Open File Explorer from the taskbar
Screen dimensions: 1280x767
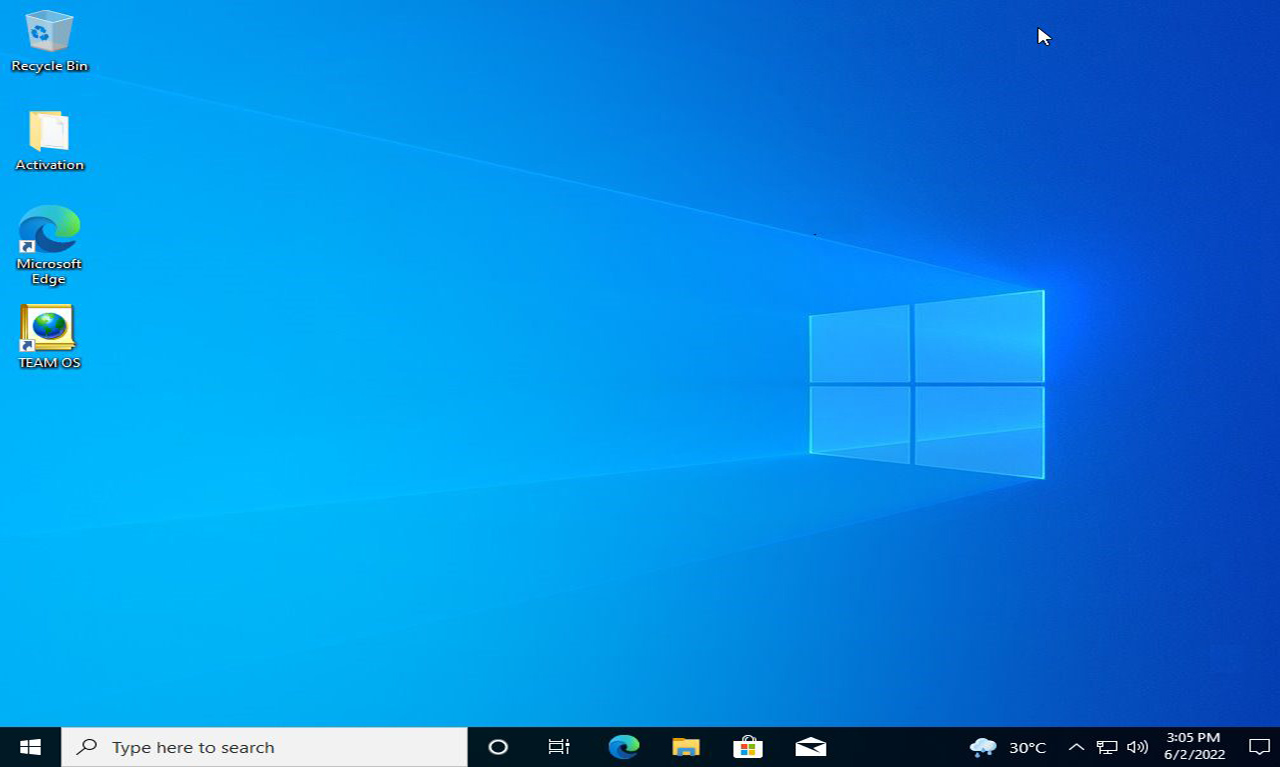686,747
